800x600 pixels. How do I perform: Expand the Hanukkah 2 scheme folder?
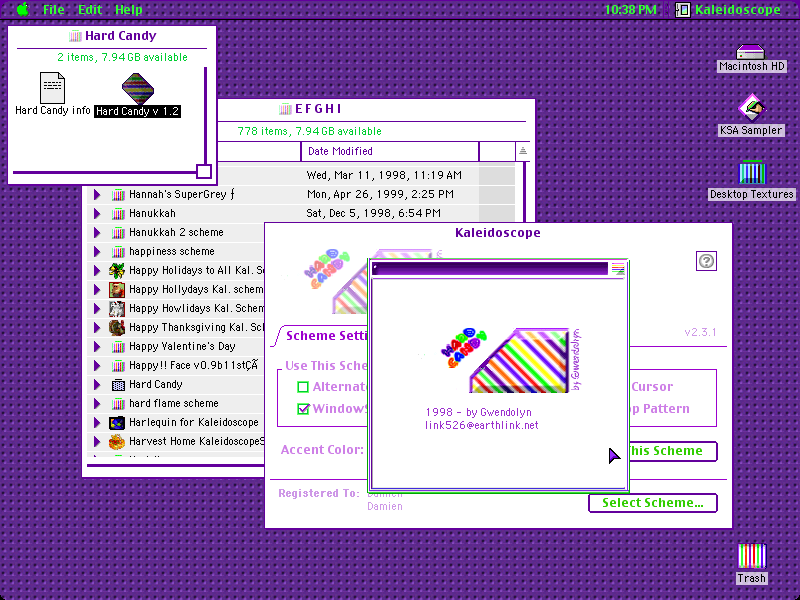click(x=96, y=233)
